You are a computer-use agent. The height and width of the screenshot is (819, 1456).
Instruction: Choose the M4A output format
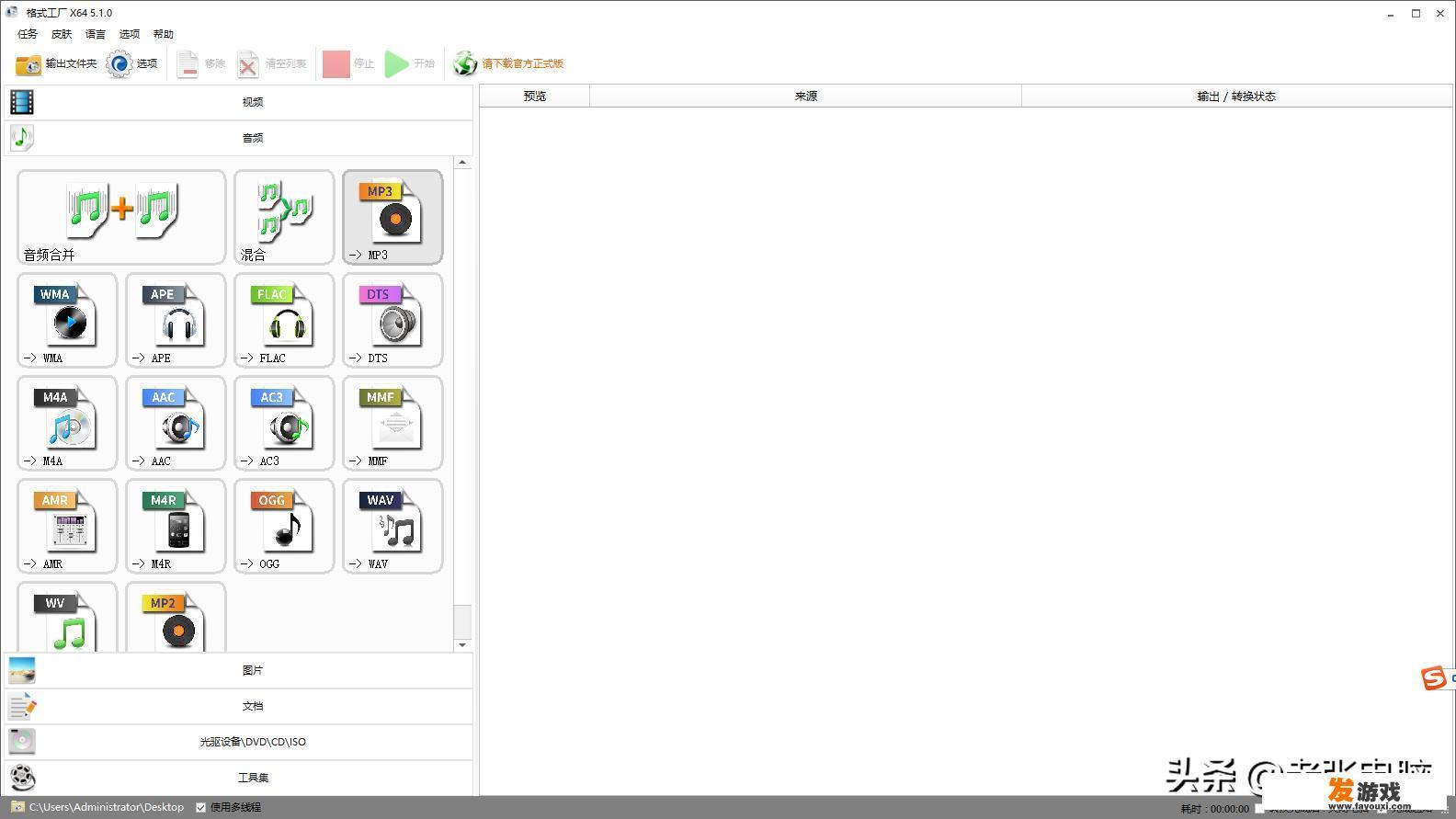(x=67, y=423)
